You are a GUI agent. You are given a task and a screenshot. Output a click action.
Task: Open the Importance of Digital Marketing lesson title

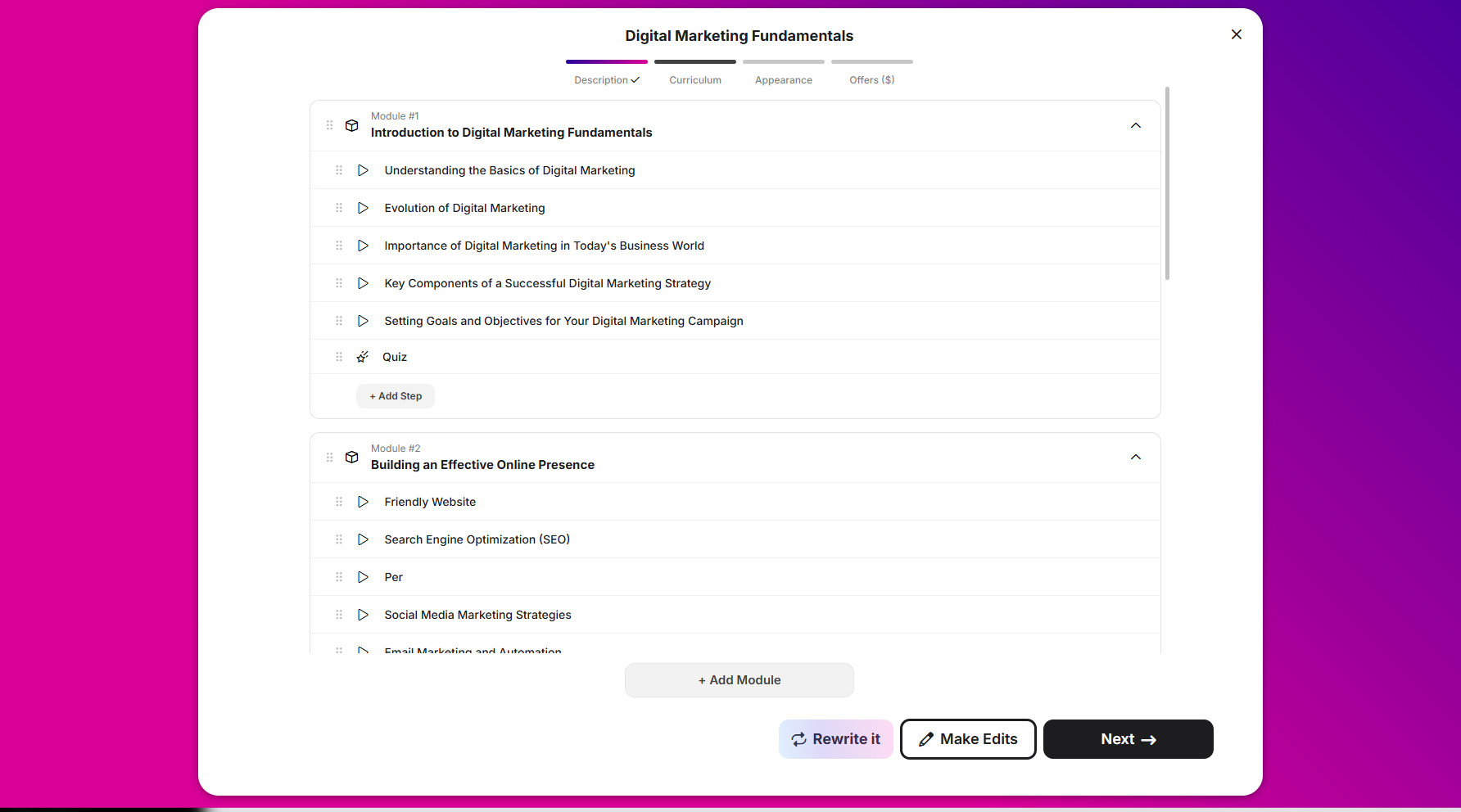[x=545, y=246]
